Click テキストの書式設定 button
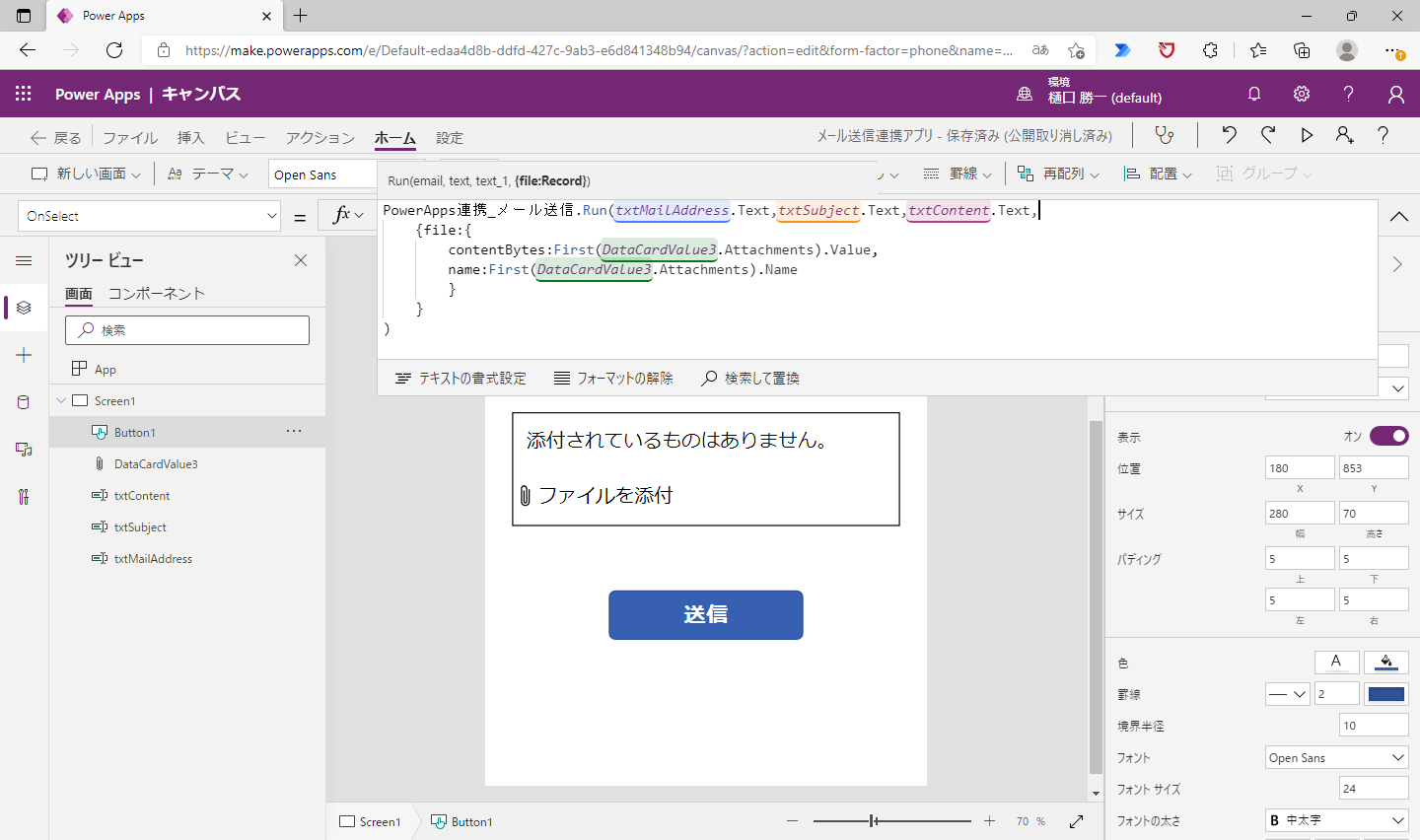Image resolution: width=1420 pixels, height=840 pixels. 461,378
